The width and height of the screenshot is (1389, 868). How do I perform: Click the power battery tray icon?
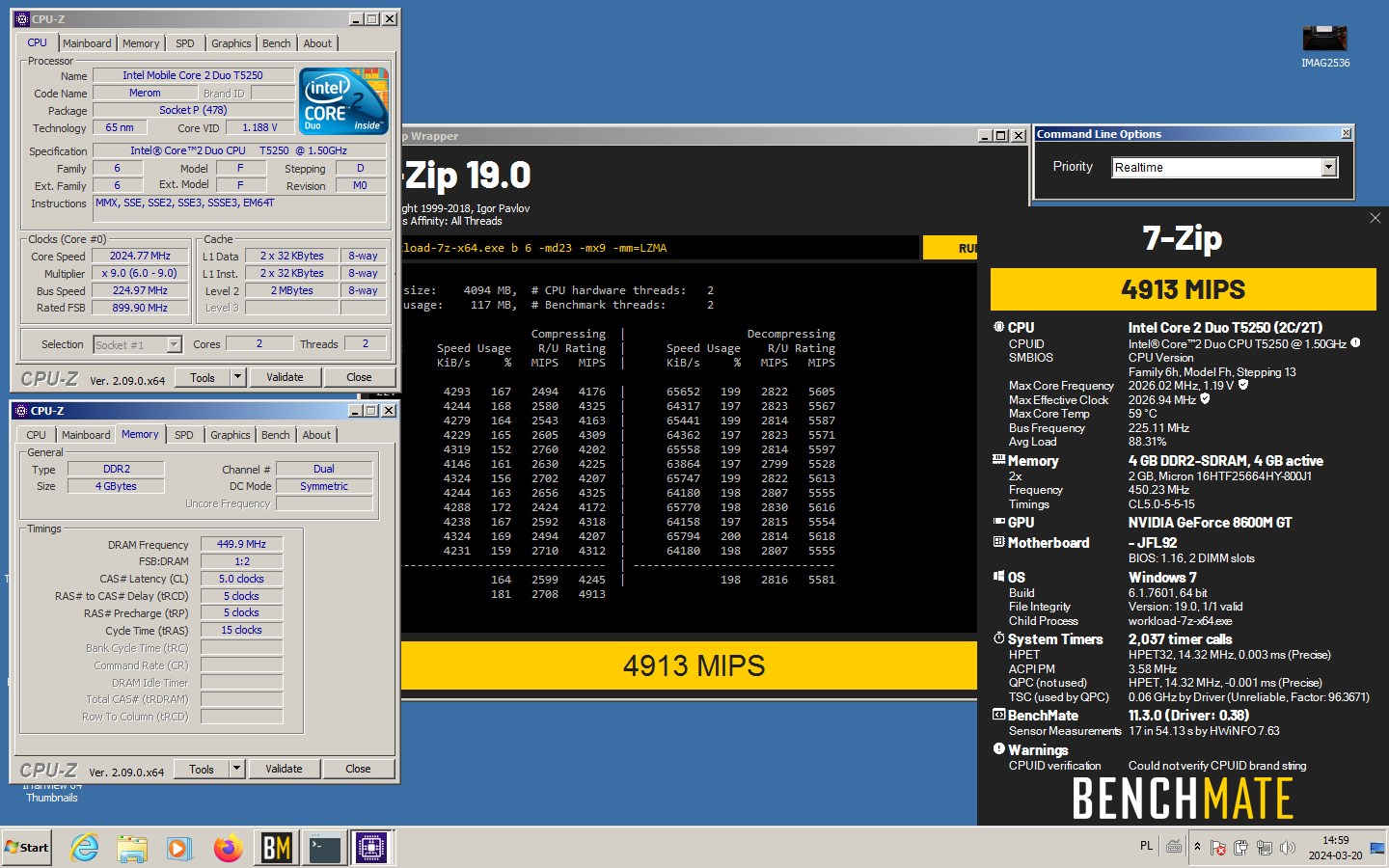pos(1240,848)
